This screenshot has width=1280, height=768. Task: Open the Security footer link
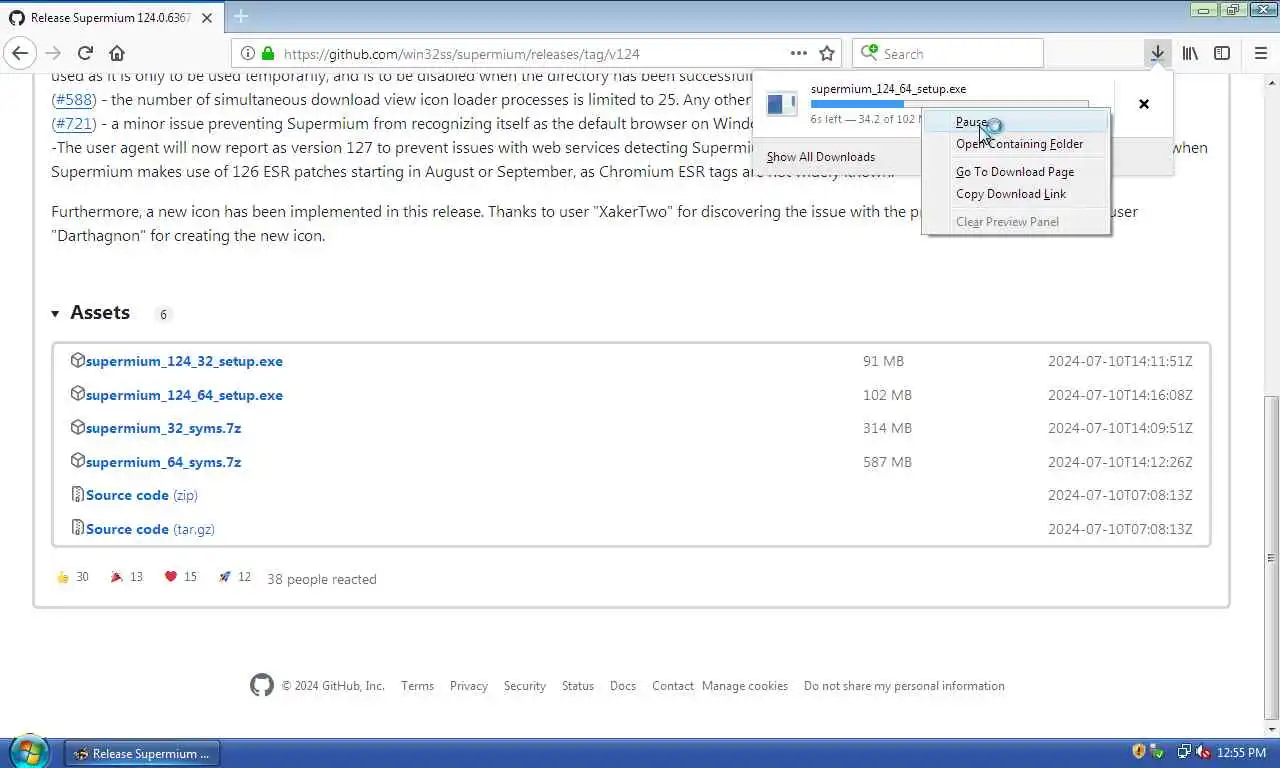point(525,686)
